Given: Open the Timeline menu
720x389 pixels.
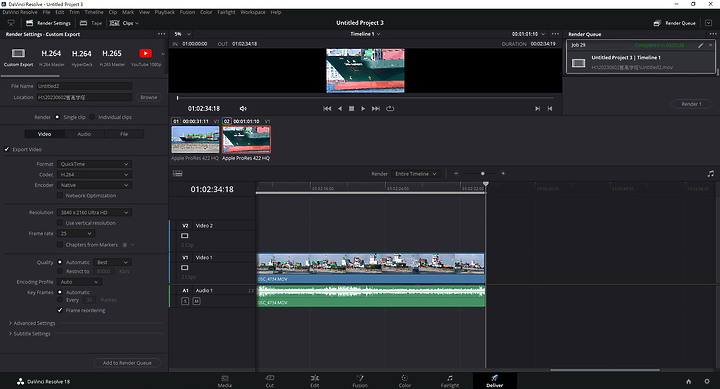Looking at the screenshot, I should pyautogui.click(x=94, y=12).
